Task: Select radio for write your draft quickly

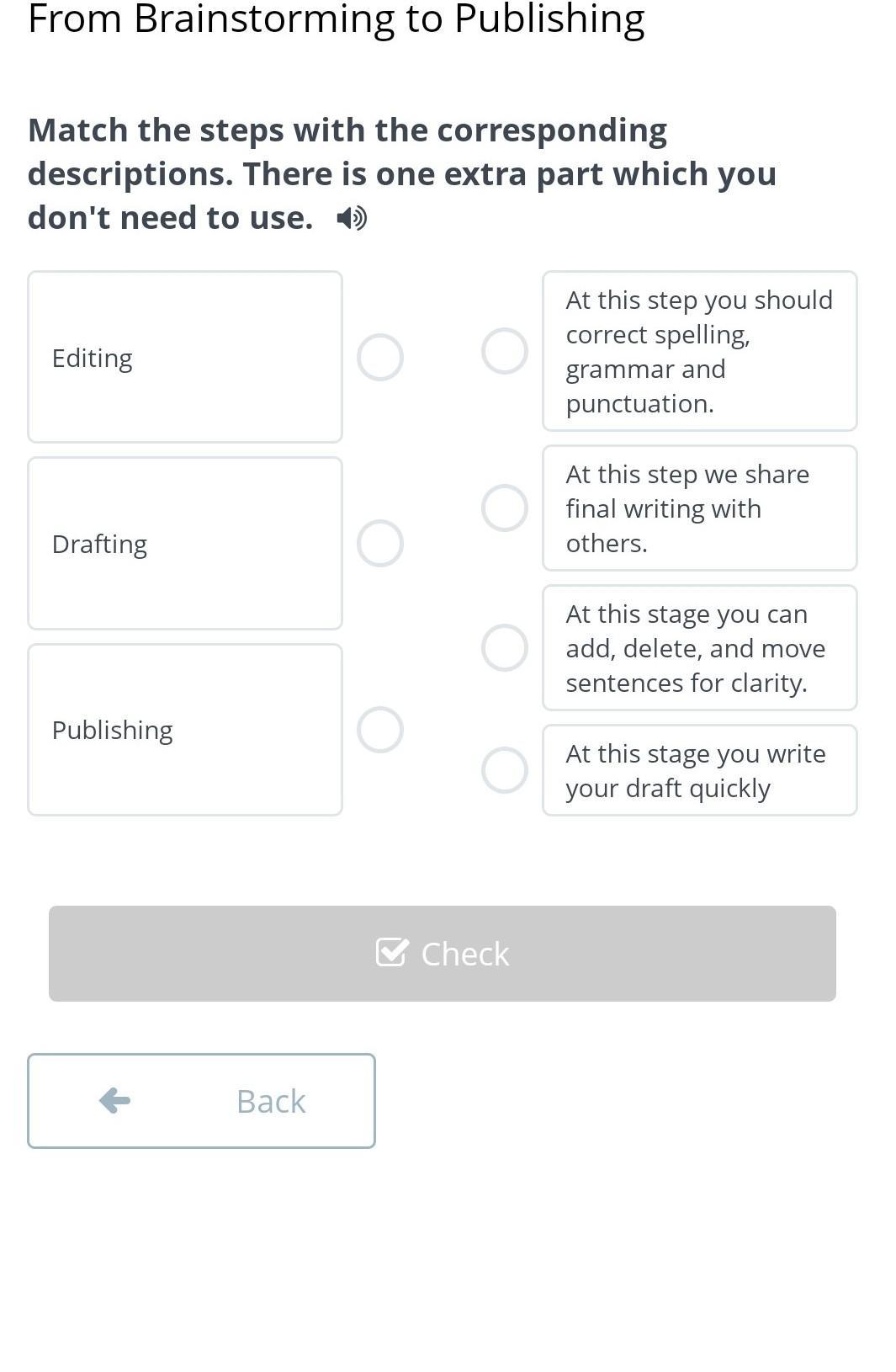Action: [505, 770]
